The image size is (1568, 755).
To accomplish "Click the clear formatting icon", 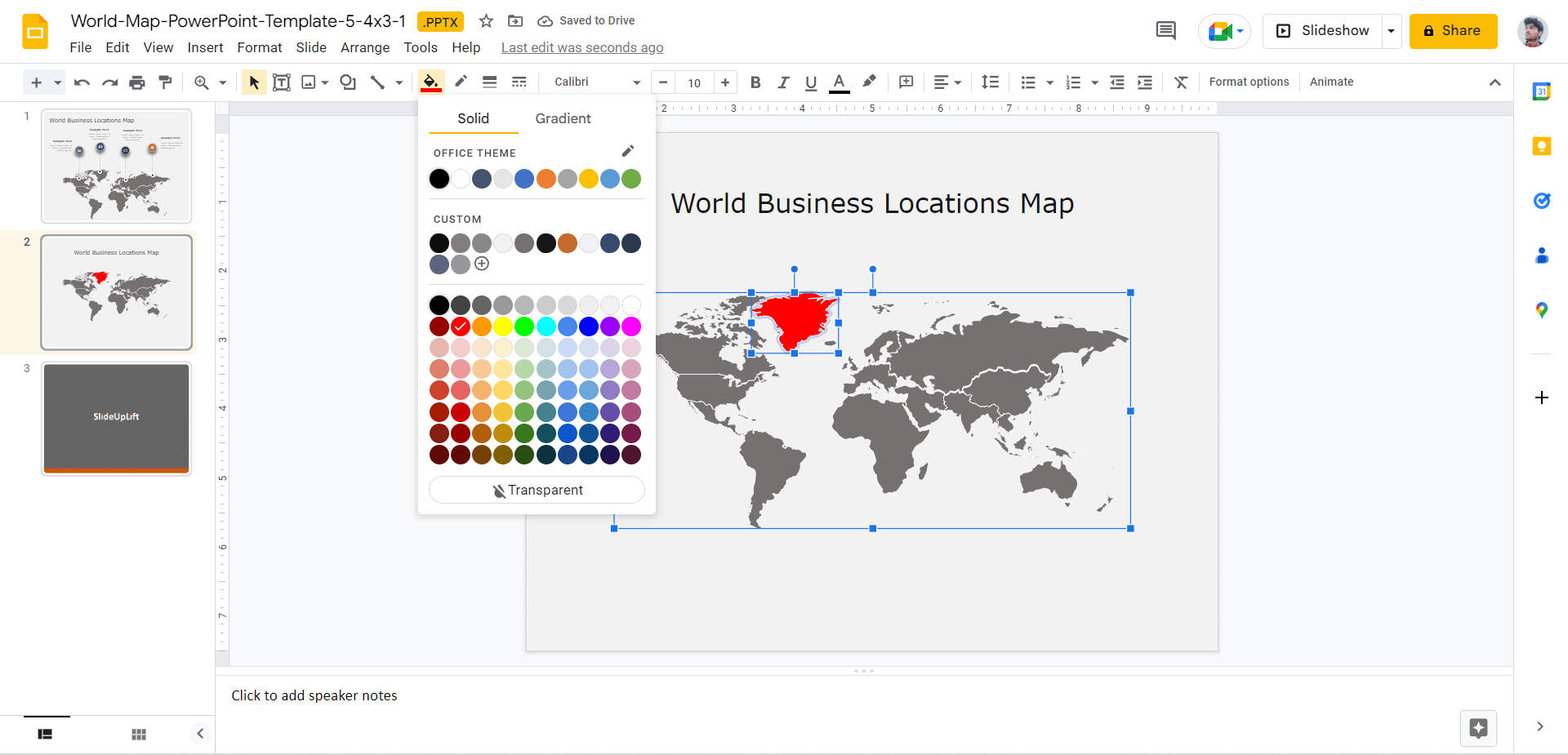I will click(x=1181, y=82).
